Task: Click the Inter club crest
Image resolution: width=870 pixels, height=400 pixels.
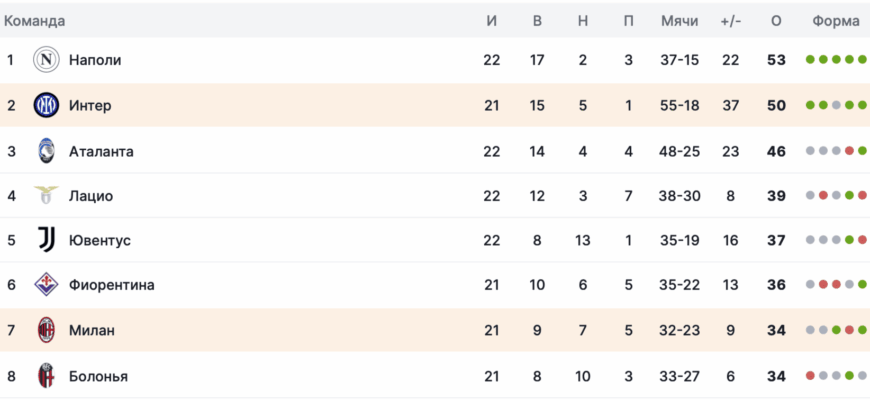Action: 46,105
